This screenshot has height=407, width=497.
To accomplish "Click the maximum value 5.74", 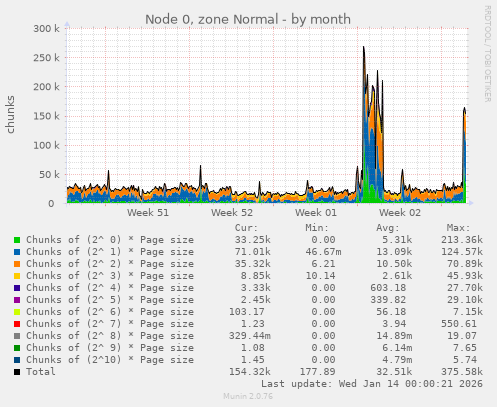I will [465, 360].
